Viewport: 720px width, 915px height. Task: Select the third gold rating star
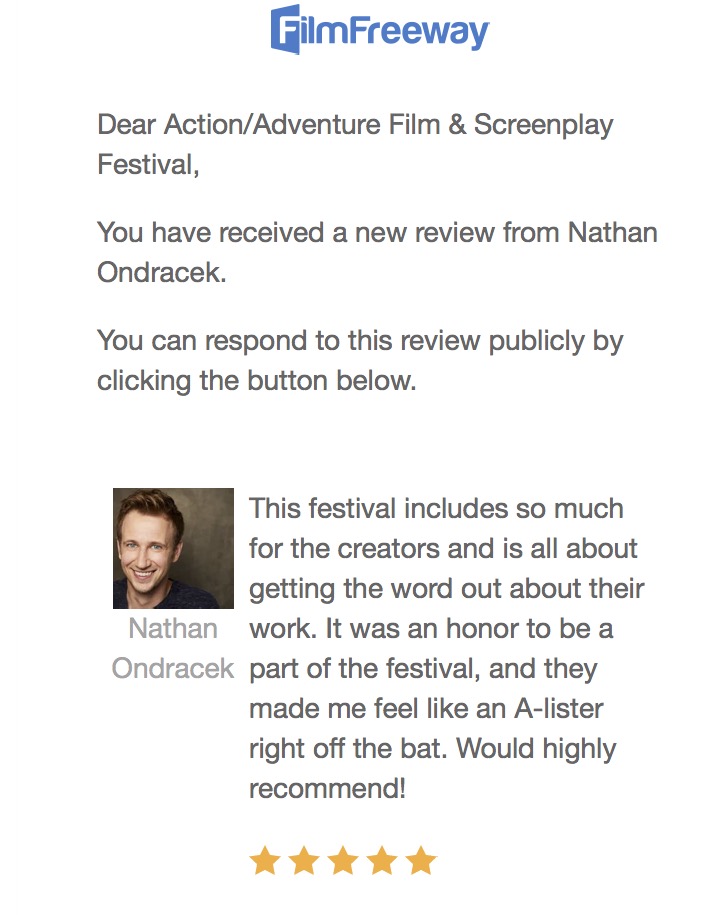[x=343, y=860]
